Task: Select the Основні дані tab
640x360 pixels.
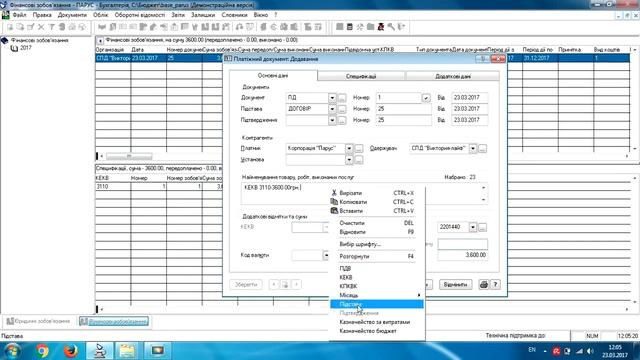Action: click(x=273, y=76)
